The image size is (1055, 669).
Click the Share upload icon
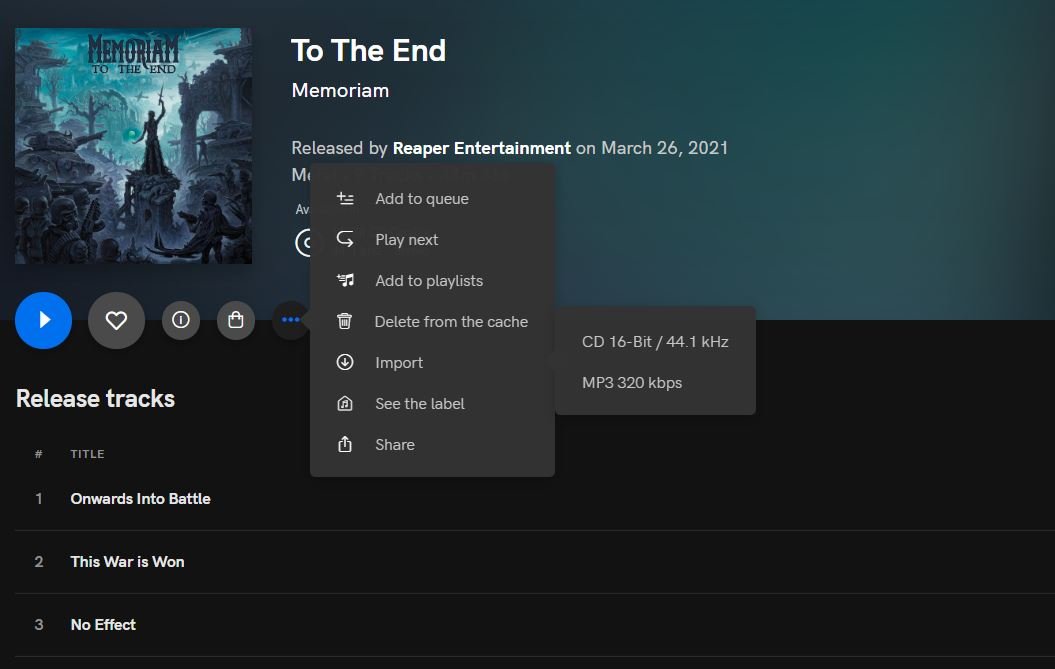pos(344,444)
